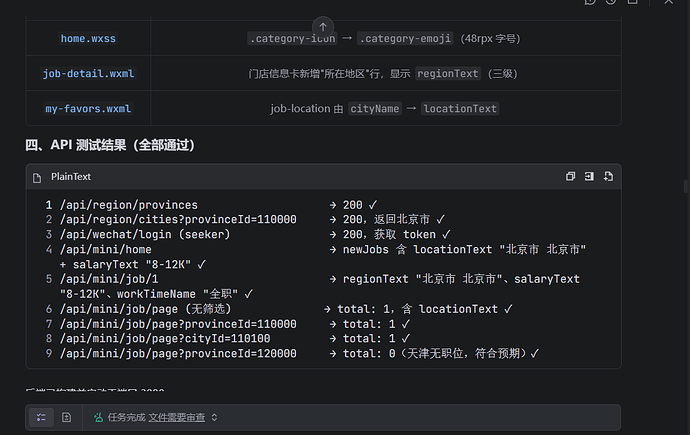Image resolution: width=690 pixels, height=435 pixels.
Task: Open the my-favors.wxml file link
Action: tap(88, 109)
